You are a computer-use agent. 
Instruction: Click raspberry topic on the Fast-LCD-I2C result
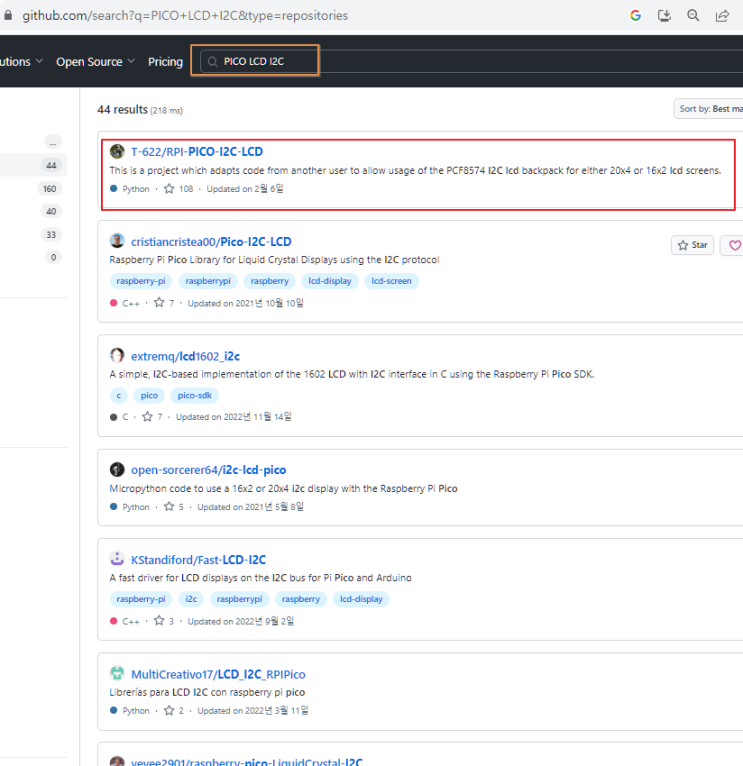coord(301,599)
